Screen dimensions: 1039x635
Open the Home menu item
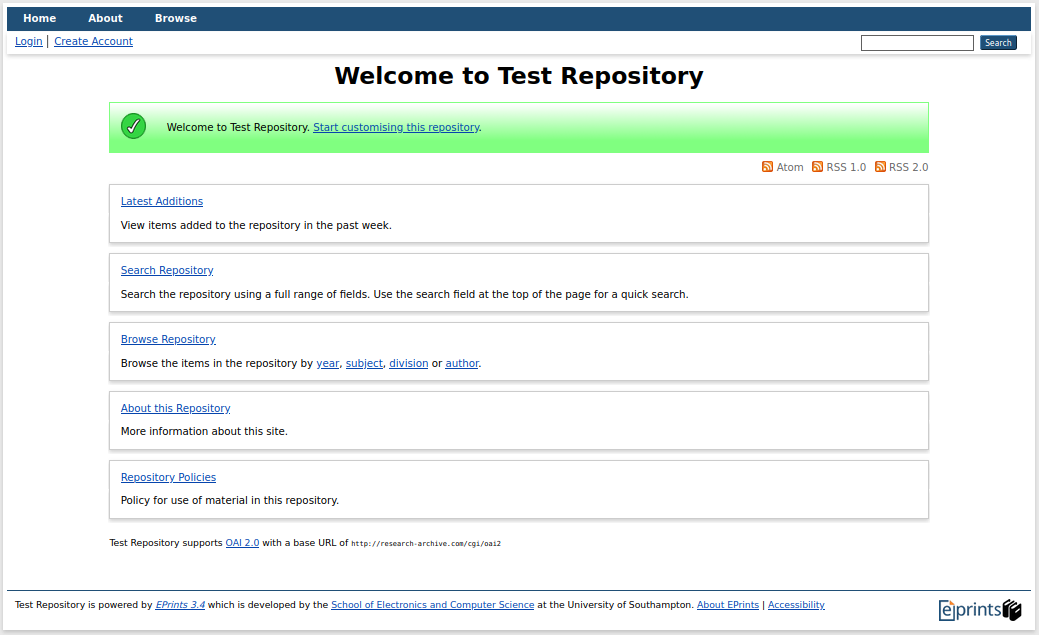[x=40, y=19]
